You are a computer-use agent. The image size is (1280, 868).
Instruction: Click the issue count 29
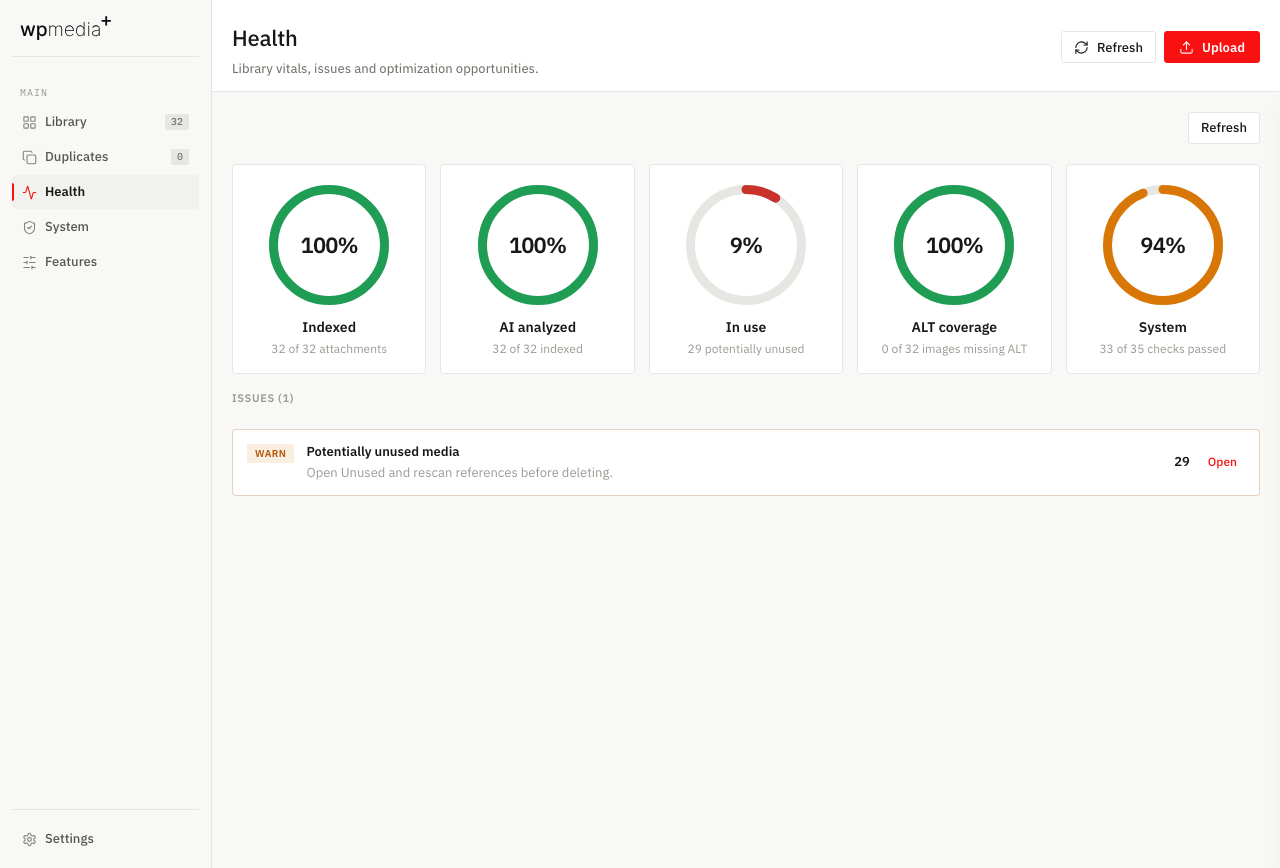pos(1182,462)
